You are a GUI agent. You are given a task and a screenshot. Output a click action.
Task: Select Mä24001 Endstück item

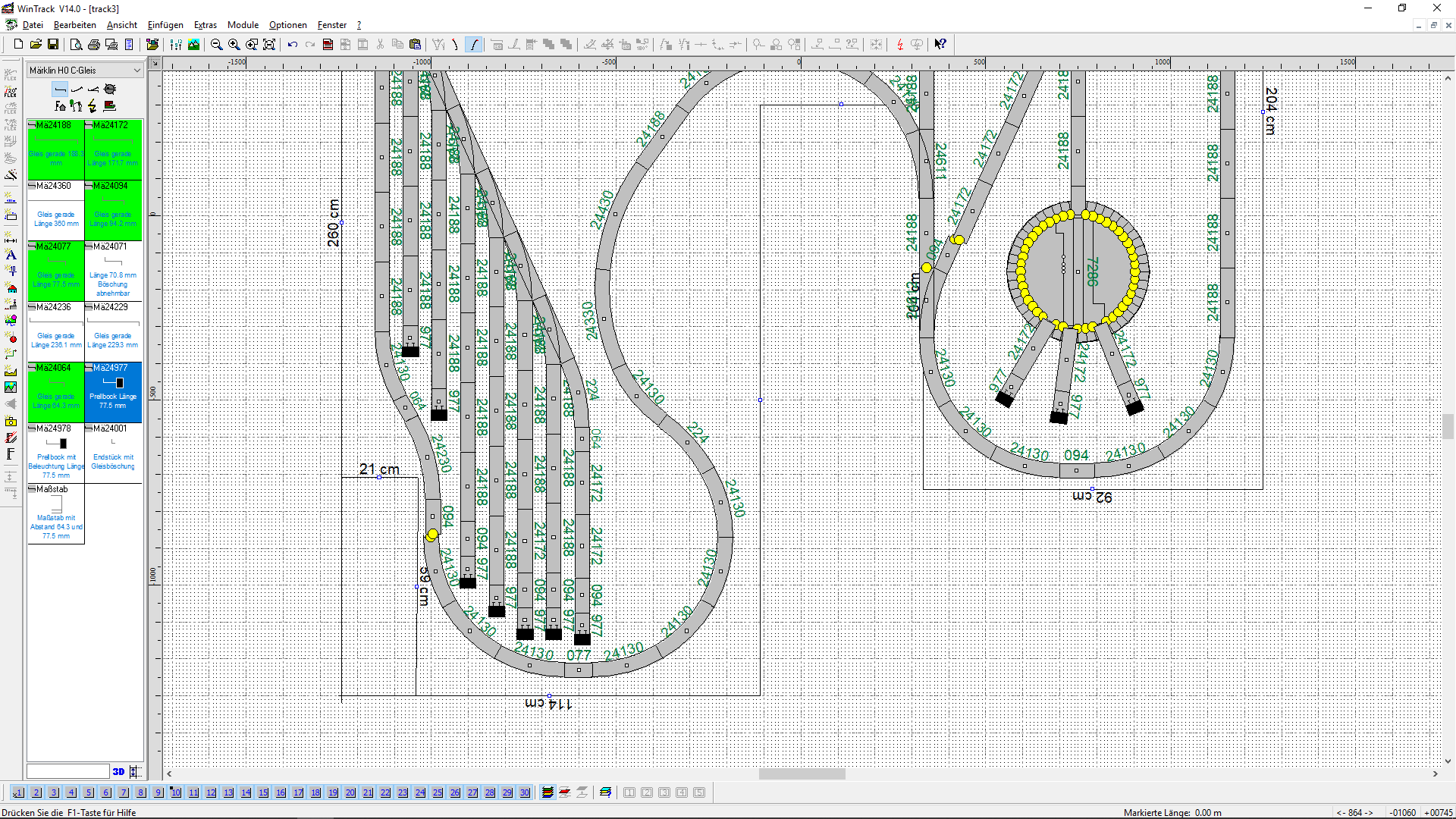[x=113, y=453]
